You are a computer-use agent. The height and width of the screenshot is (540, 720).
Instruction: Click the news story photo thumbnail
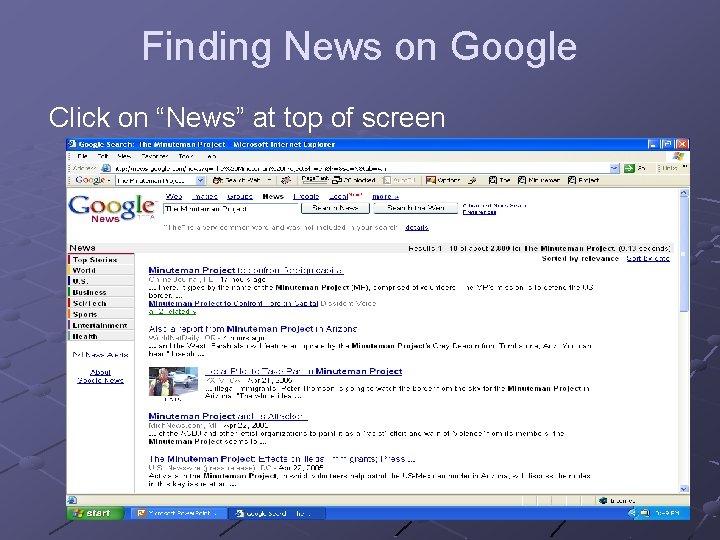pos(173,381)
